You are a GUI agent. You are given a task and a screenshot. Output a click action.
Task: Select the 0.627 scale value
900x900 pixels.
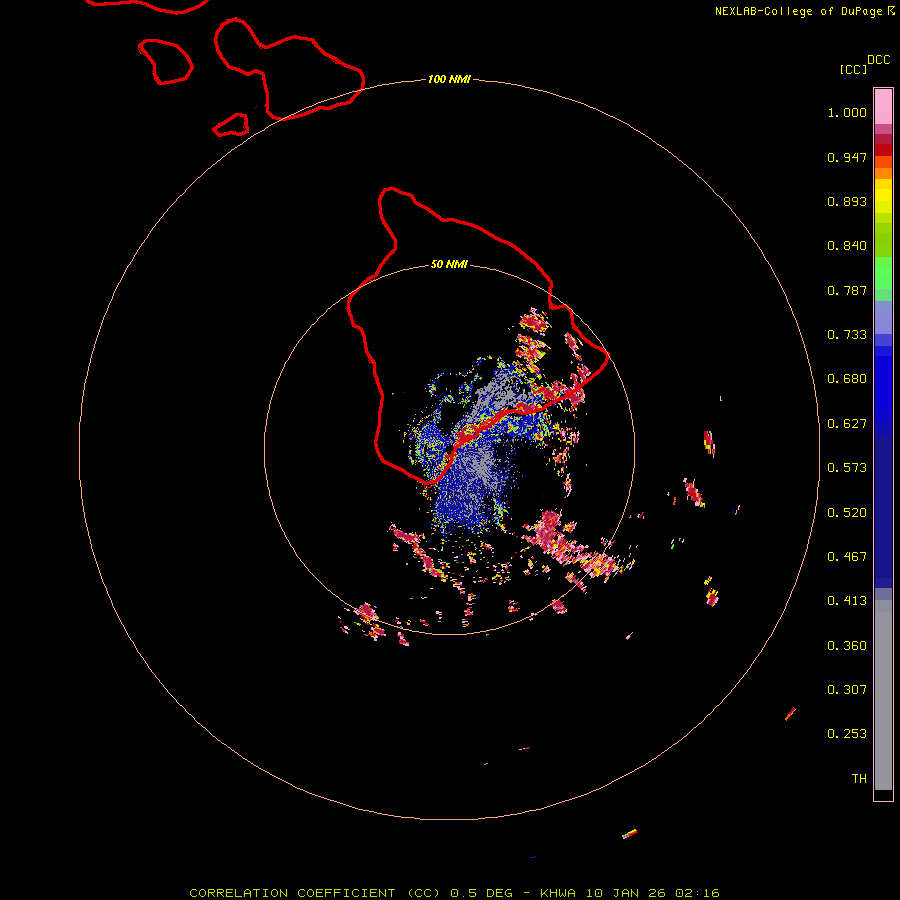[x=847, y=424]
